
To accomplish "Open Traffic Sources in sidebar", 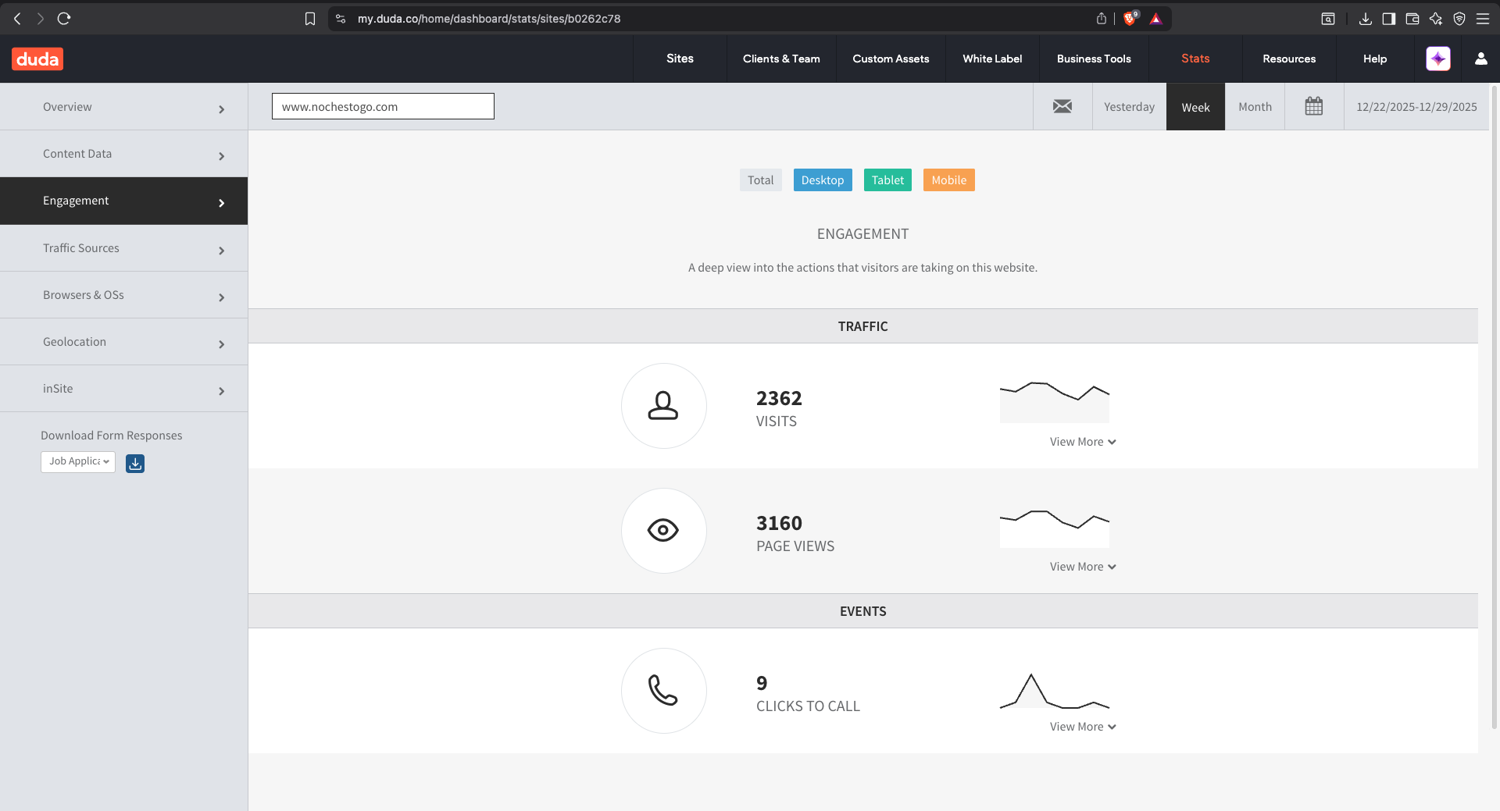I will pyautogui.click(x=124, y=248).
